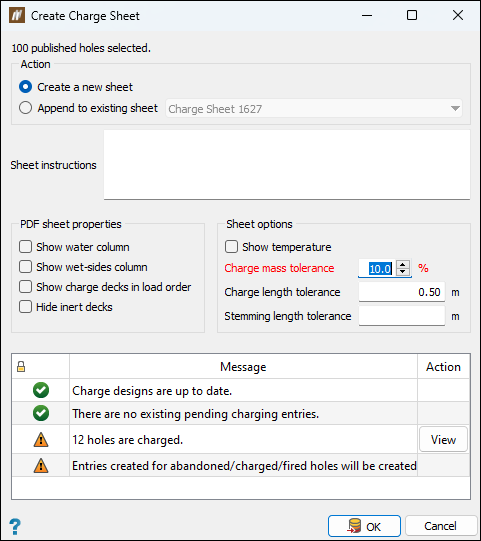Screen dimensions: 481x541
Task: Click the lock icon in message table header
Action: click(21, 367)
